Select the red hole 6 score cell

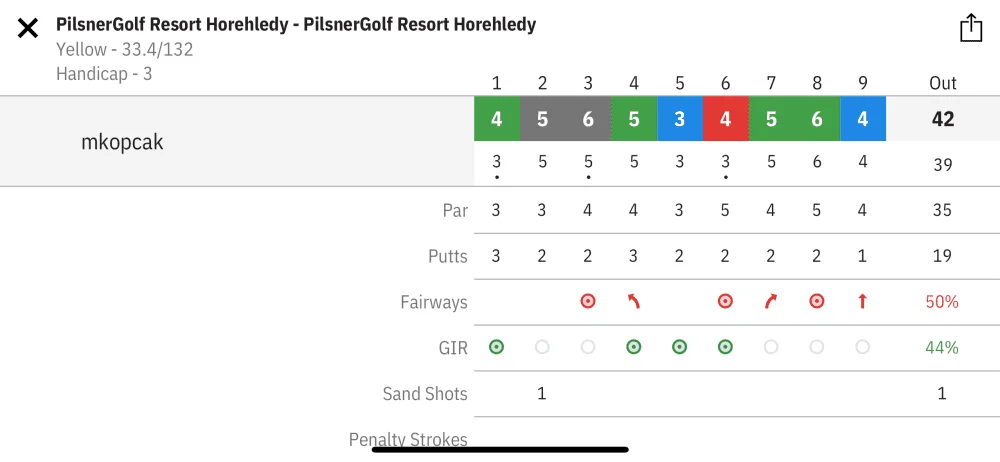pos(725,119)
